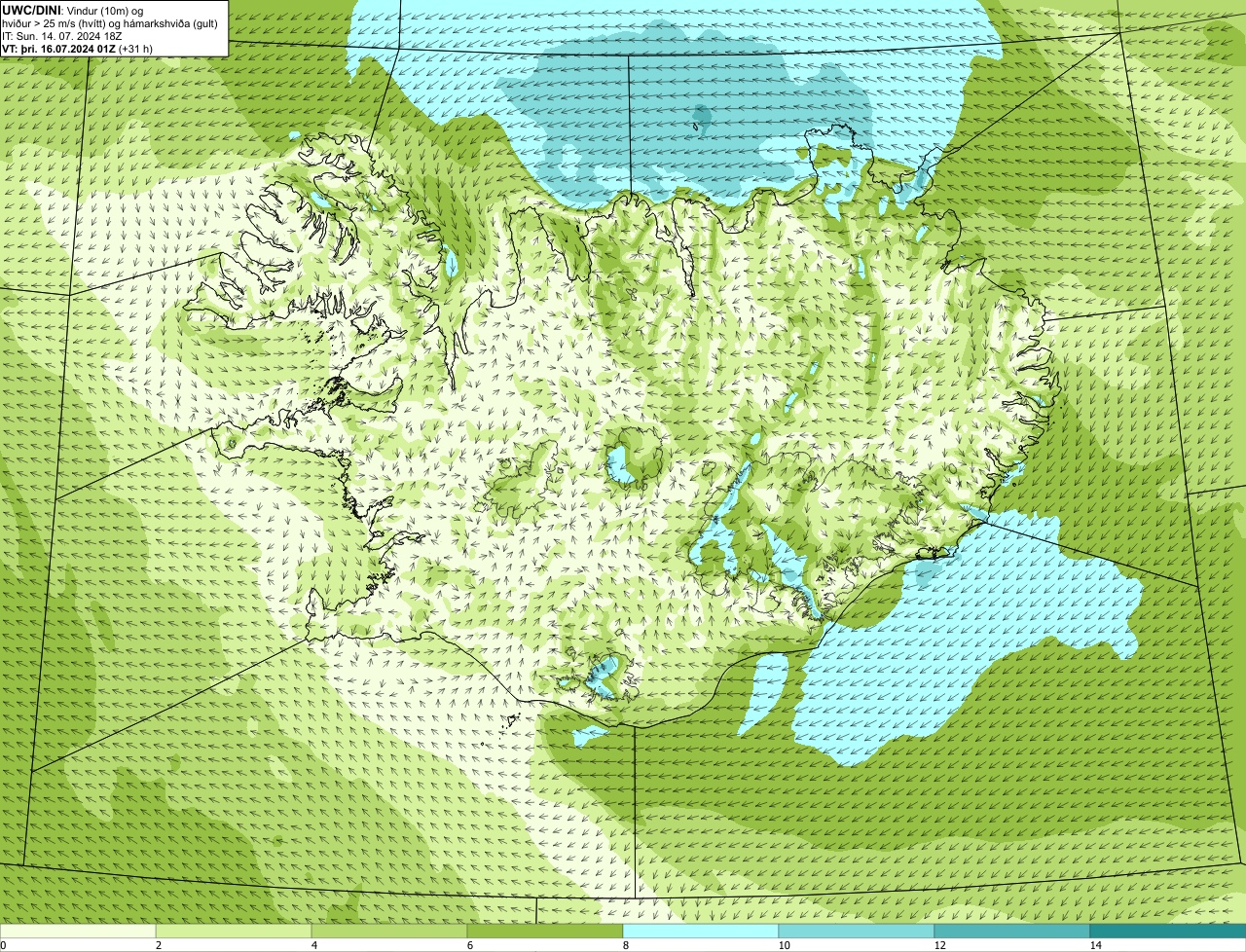1246x952 pixels.
Task: Choose the dark teal legend swatch above 14
Action: (1168, 931)
